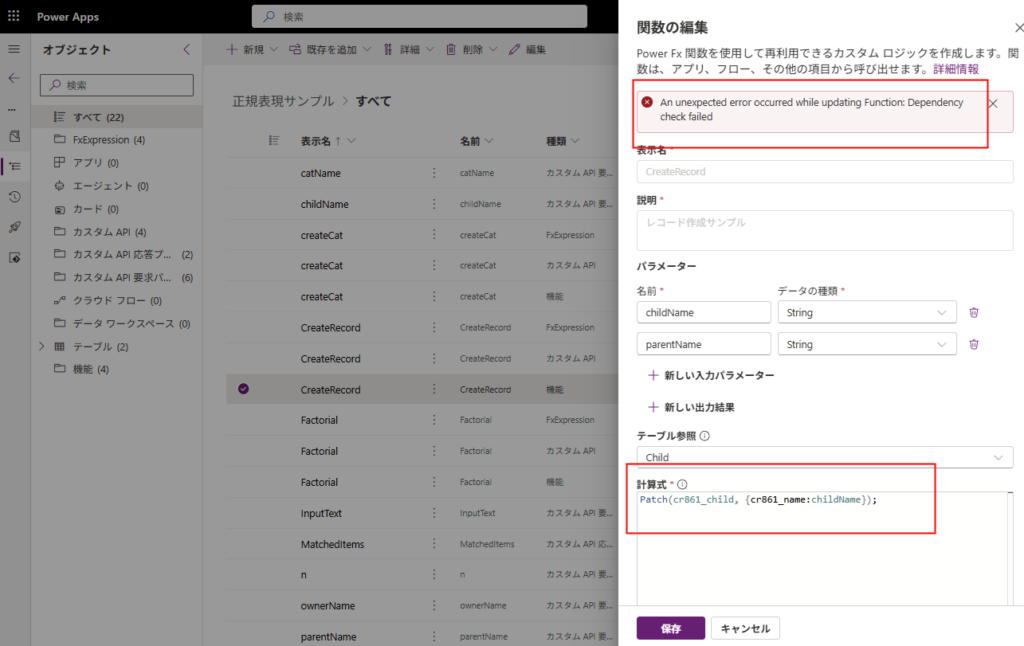Toggle the selected CreateRecord row checkmark
This screenshot has height=646, width=1024.
[x=244, y=389]
